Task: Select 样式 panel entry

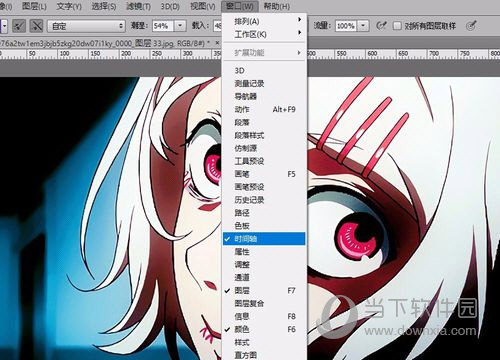Action: [264, 342]
